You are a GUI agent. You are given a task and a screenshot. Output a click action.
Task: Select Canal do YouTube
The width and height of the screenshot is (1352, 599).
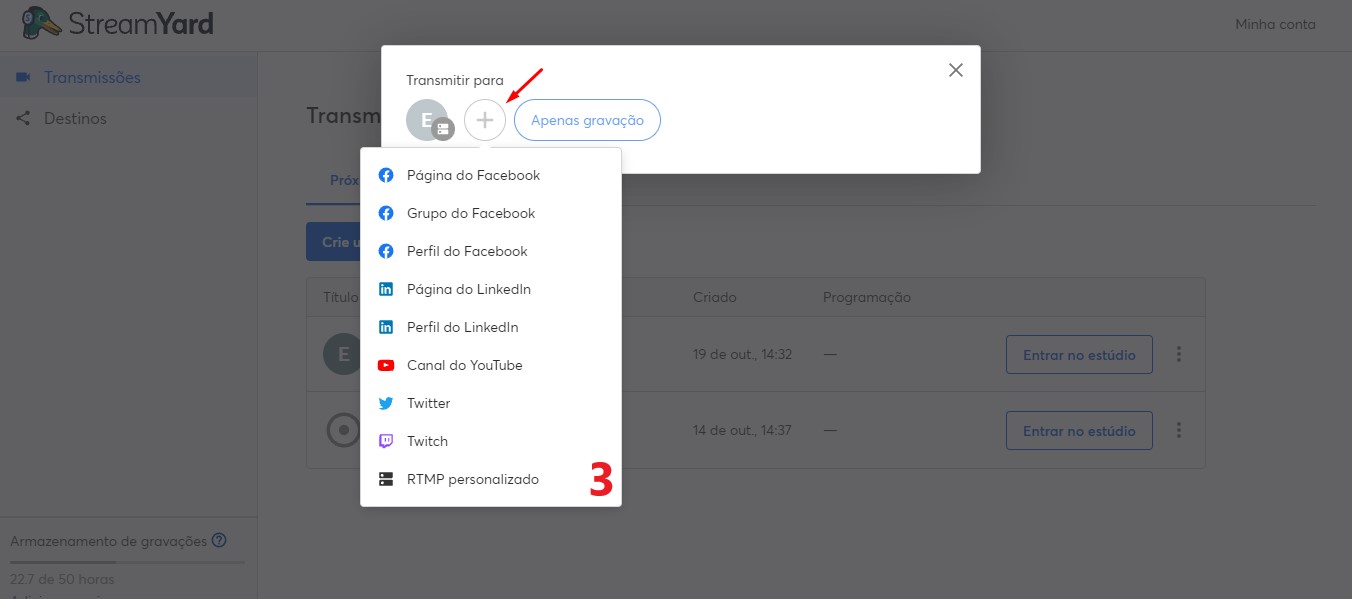(x=491, y=366)
